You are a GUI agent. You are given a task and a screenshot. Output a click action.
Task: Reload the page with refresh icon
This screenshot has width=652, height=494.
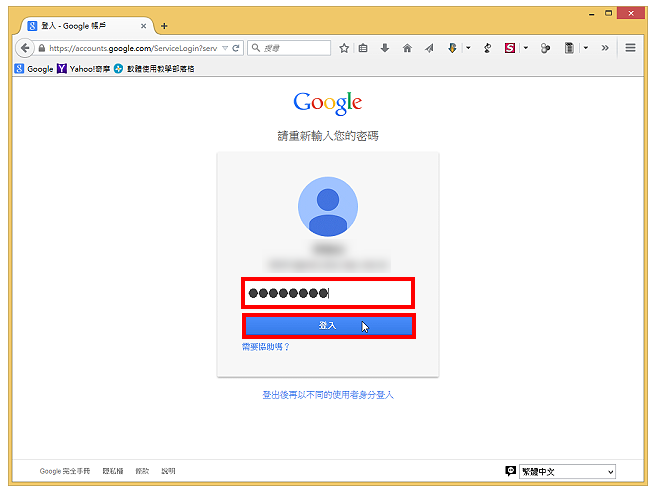coord(236,48)
